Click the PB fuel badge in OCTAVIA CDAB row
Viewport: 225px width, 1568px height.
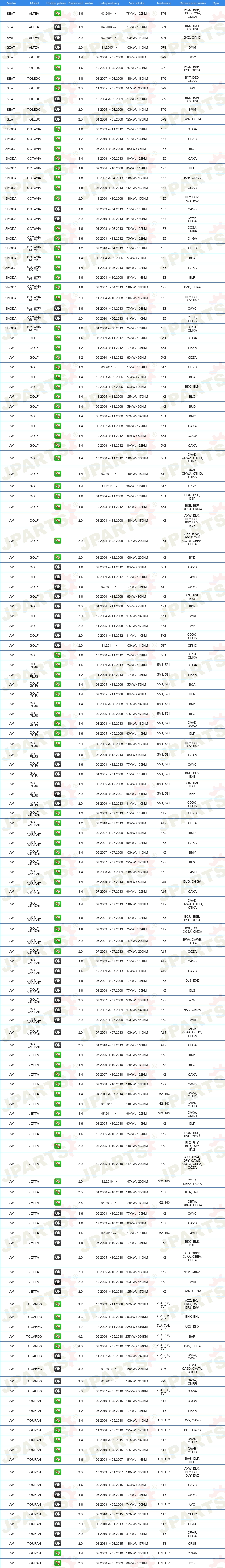point(57,188)
